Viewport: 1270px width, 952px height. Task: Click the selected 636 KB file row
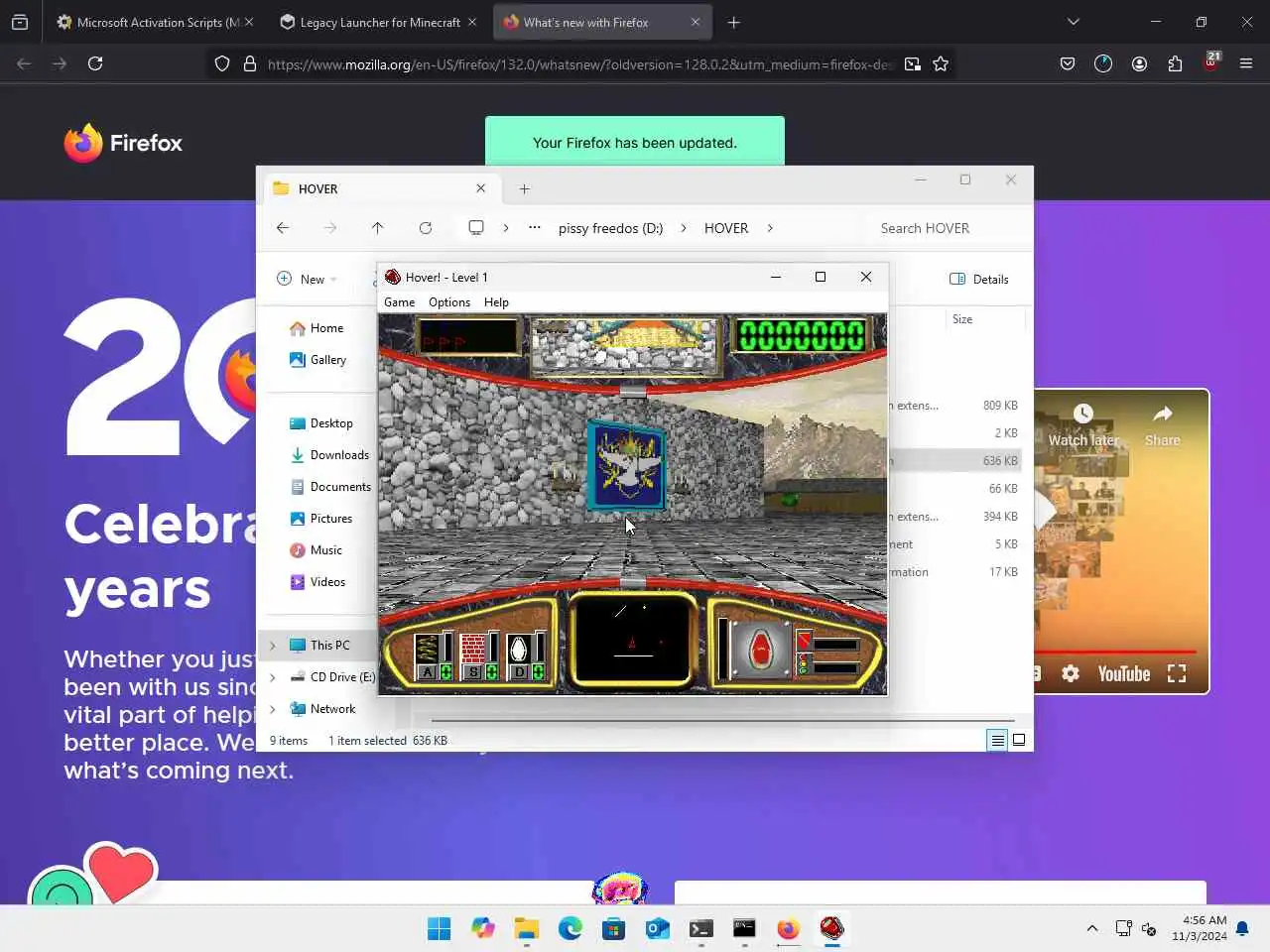(x=956, y=461)
